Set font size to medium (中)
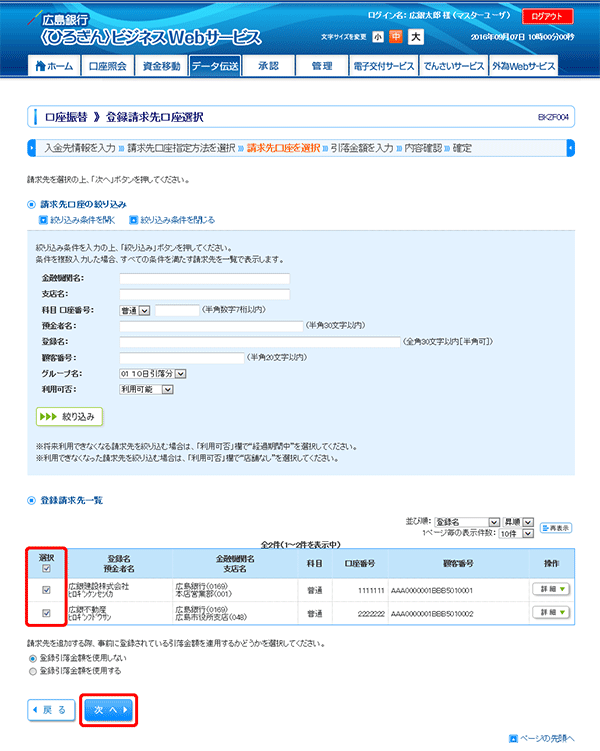 click(x=396, y=37)
